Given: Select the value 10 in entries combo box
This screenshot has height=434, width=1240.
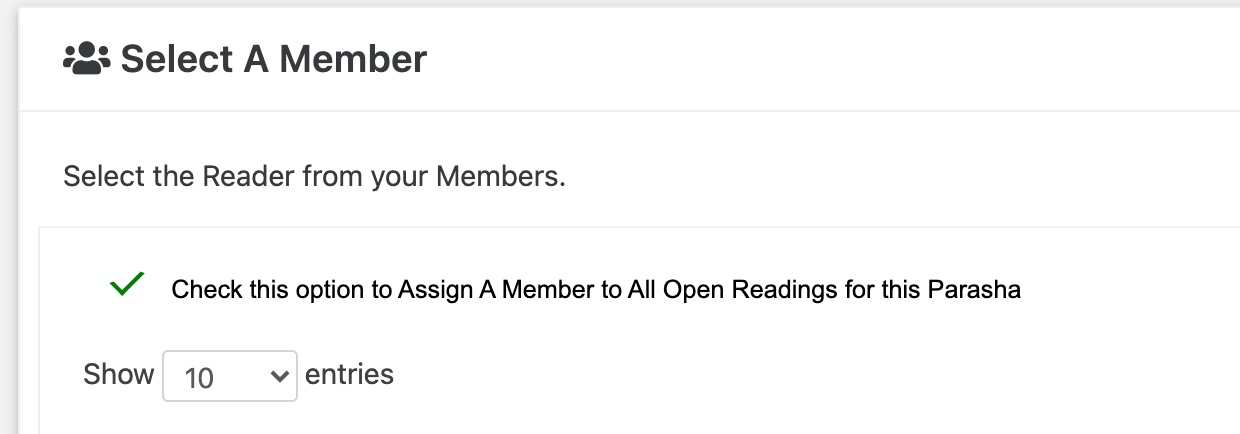Looking at the screenshot, I should click(x=200, y=378).
